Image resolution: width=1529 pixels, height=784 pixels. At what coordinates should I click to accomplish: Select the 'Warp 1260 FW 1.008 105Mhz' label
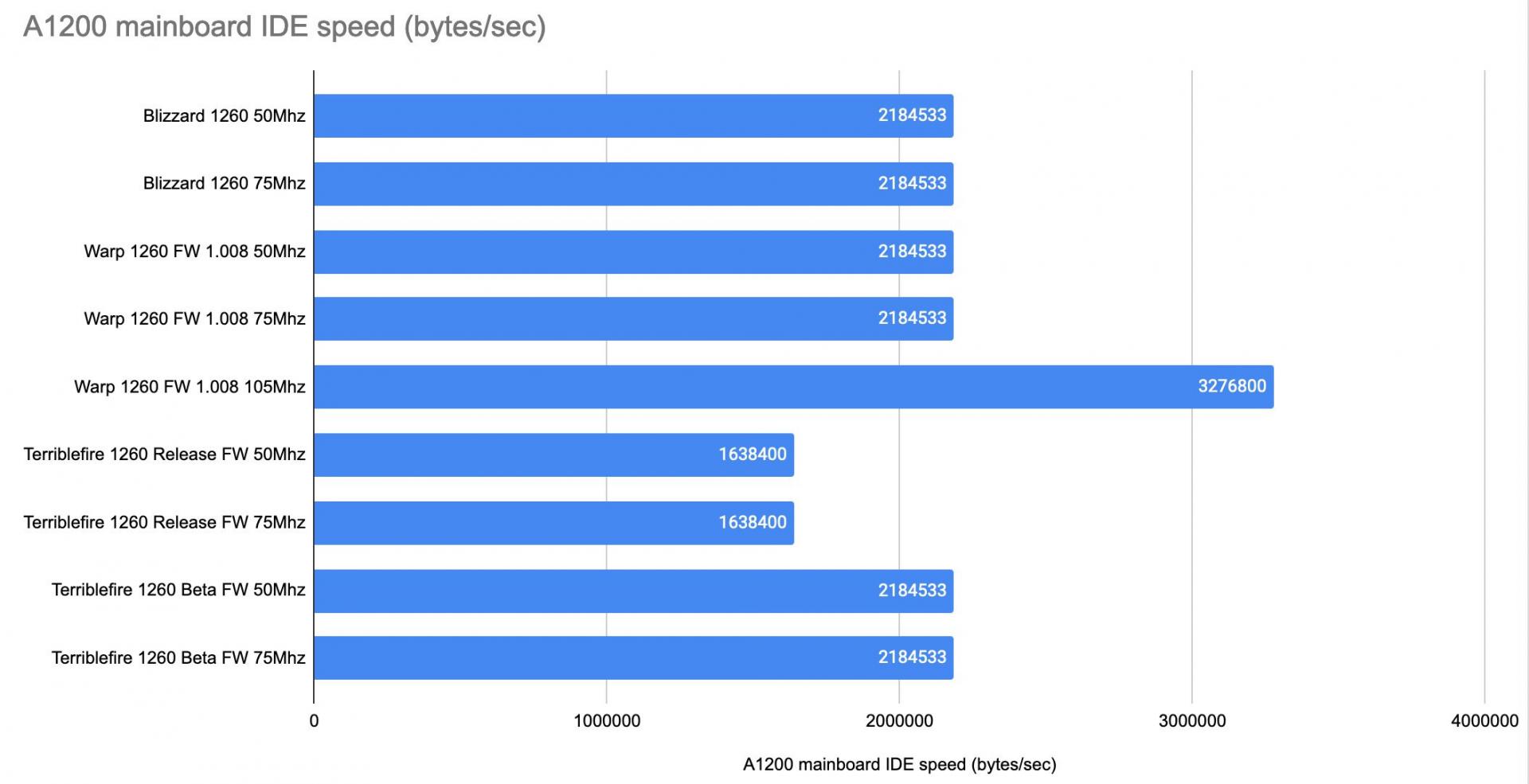(190, 387)
